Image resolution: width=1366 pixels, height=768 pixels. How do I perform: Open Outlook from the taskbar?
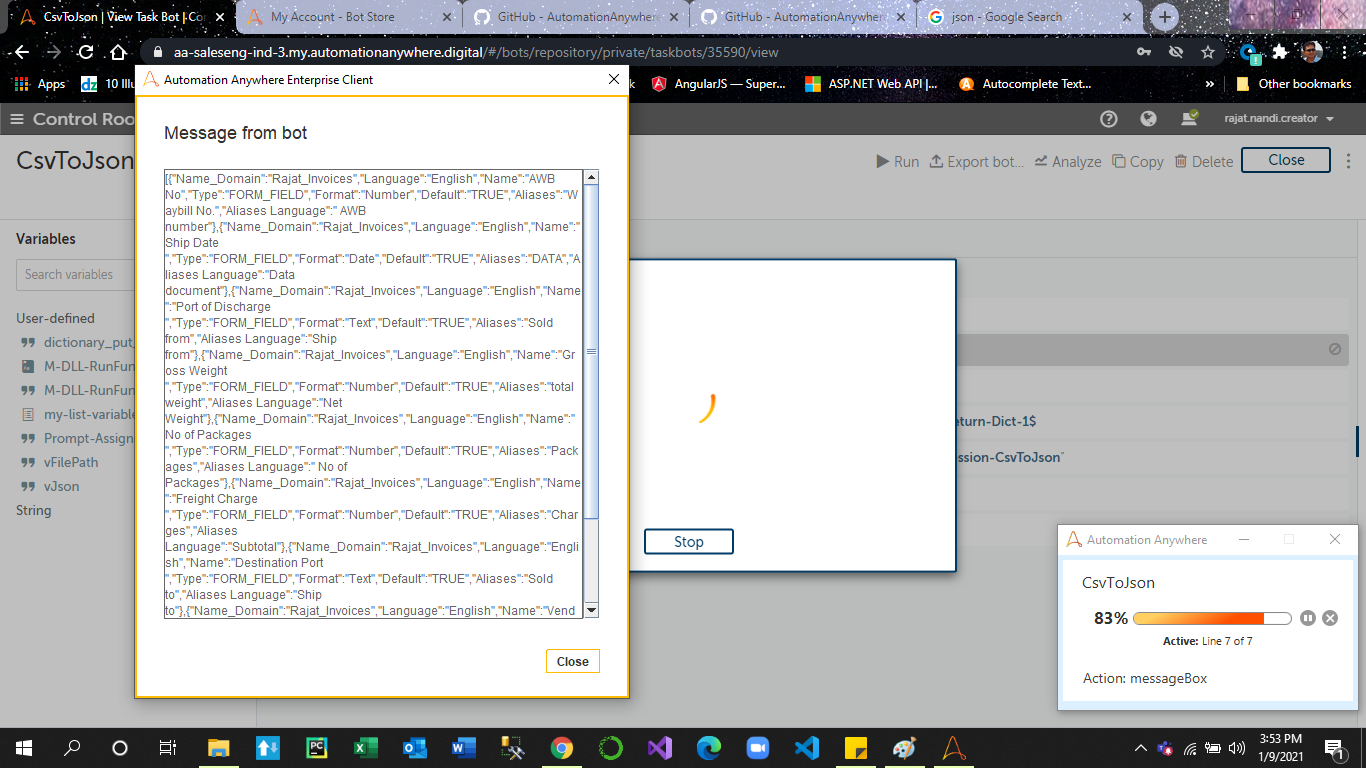[415, 748]
